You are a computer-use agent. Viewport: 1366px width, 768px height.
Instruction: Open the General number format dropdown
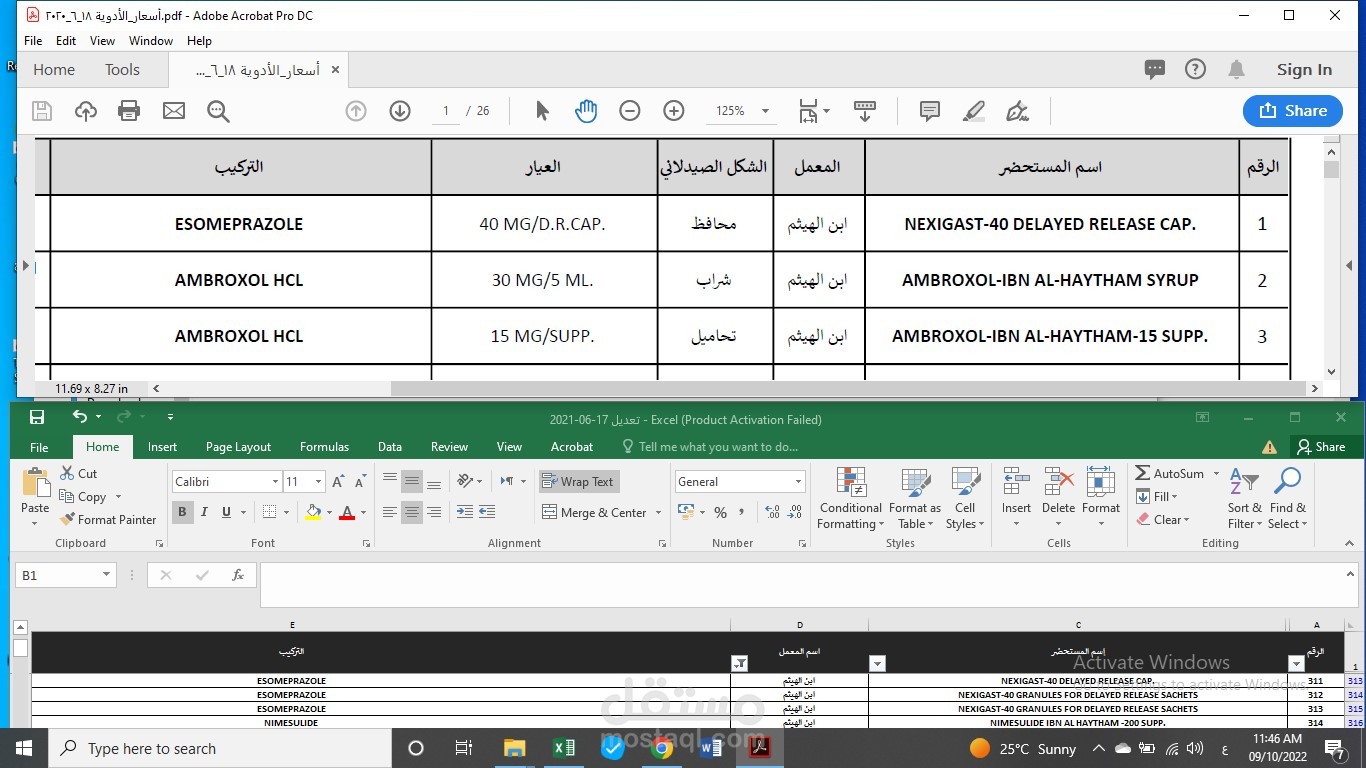click(x=798, y=482)
